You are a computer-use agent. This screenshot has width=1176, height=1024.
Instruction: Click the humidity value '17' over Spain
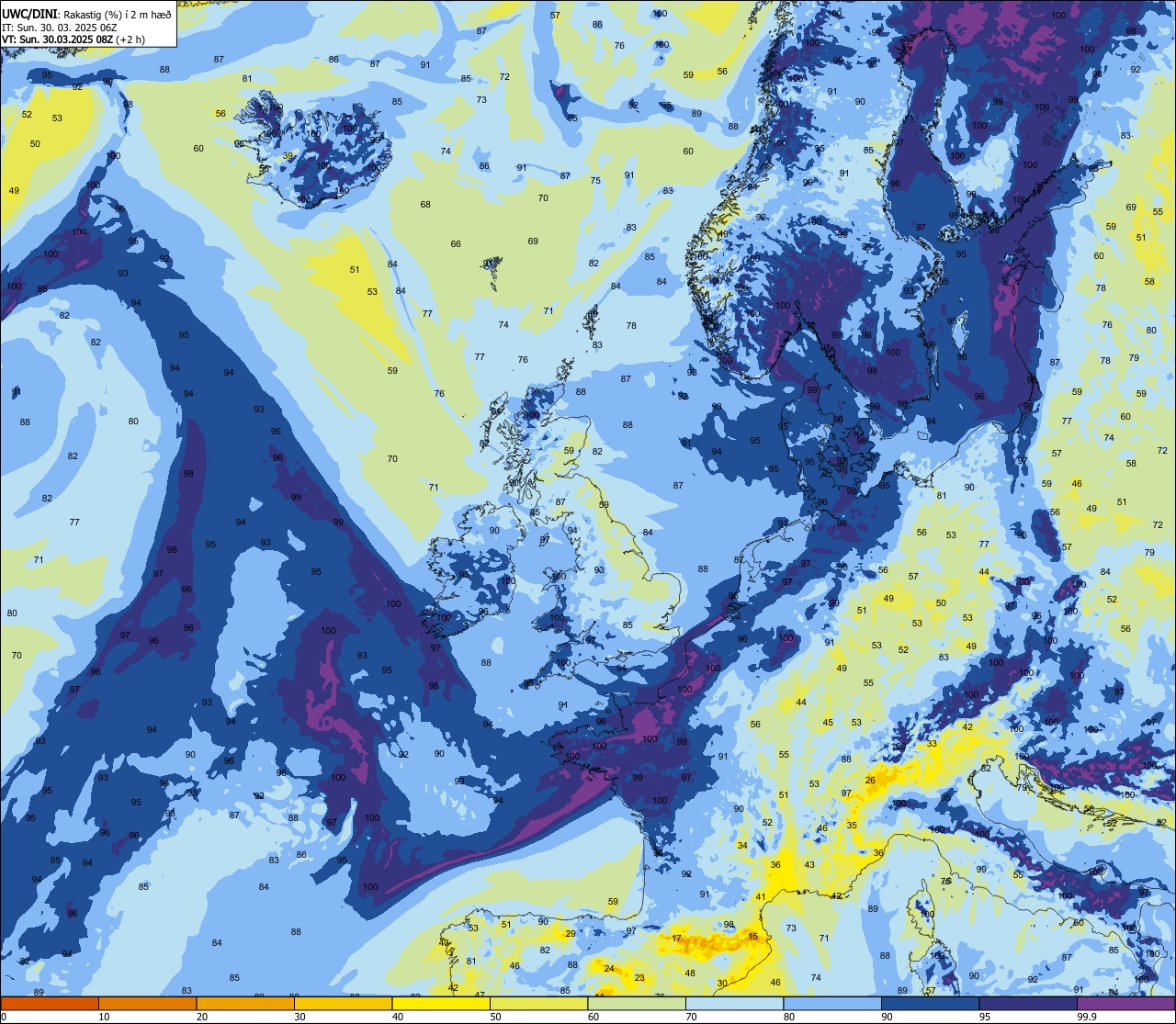point(677,939)
